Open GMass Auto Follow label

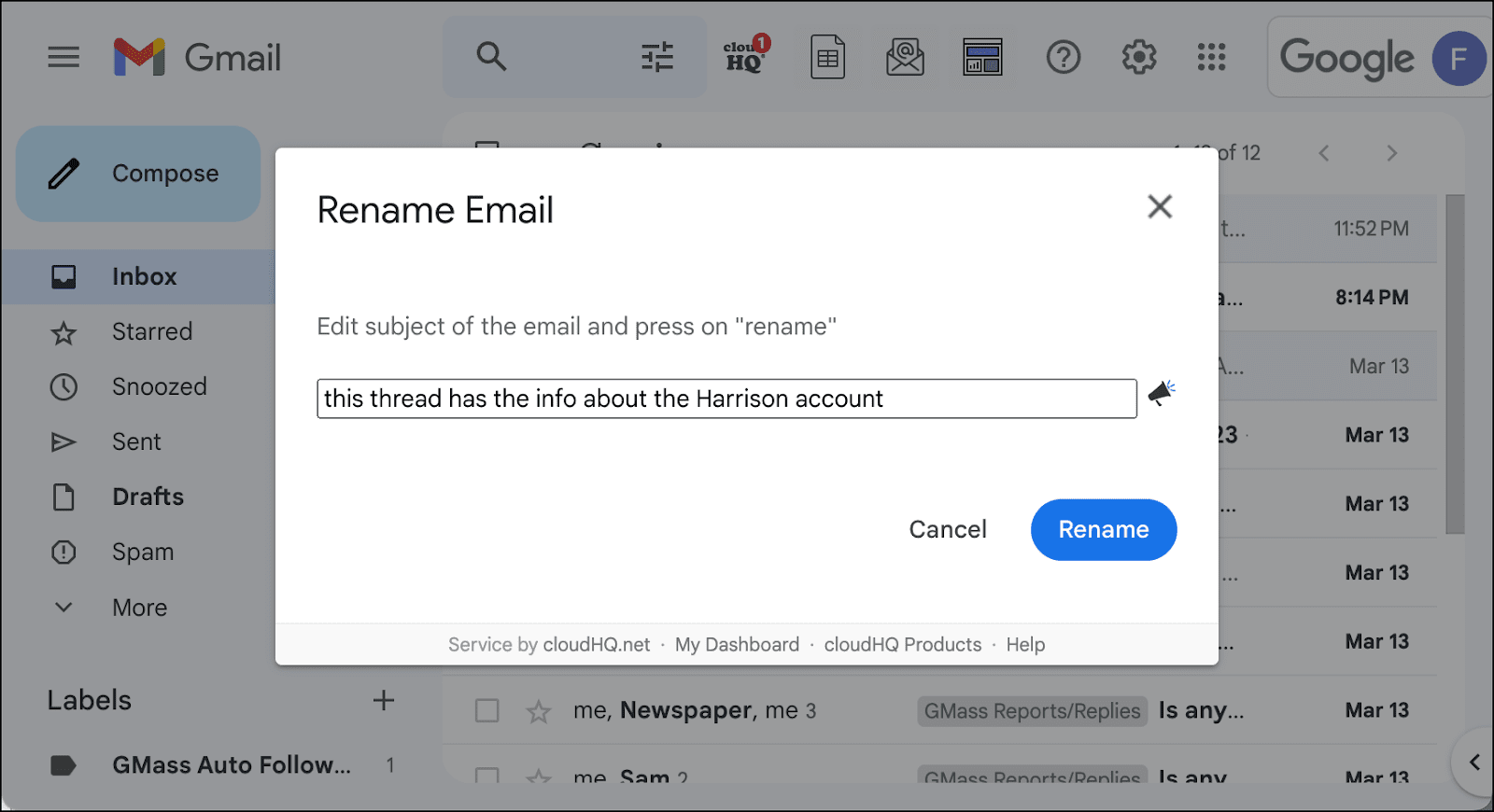coord(231,765)
